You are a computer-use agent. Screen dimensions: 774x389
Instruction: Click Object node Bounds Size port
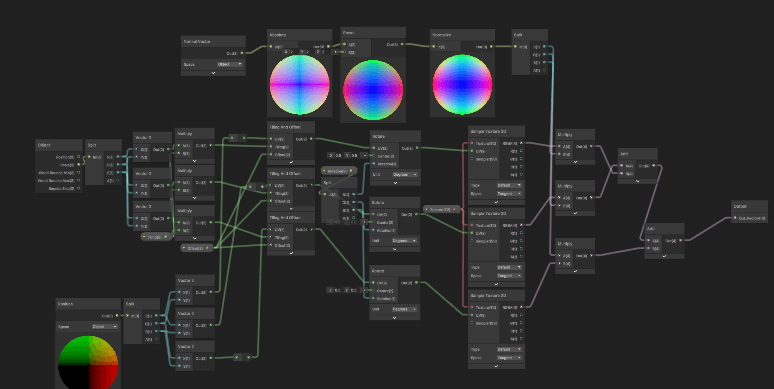tap(78, 189)
